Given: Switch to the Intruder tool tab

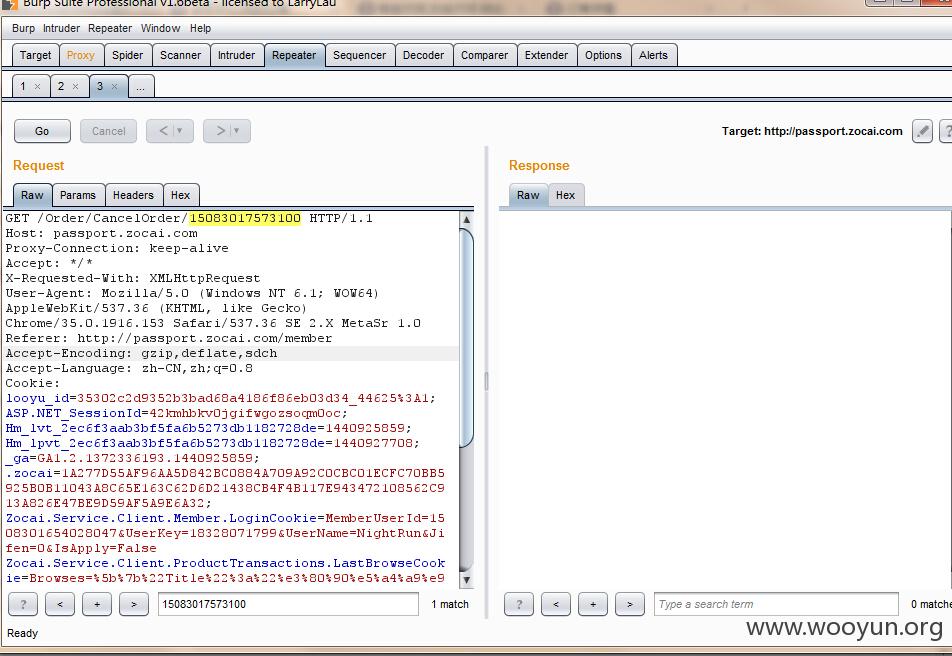Looking at the screenshot, I should pyautogui.click(x=236, y=55).
